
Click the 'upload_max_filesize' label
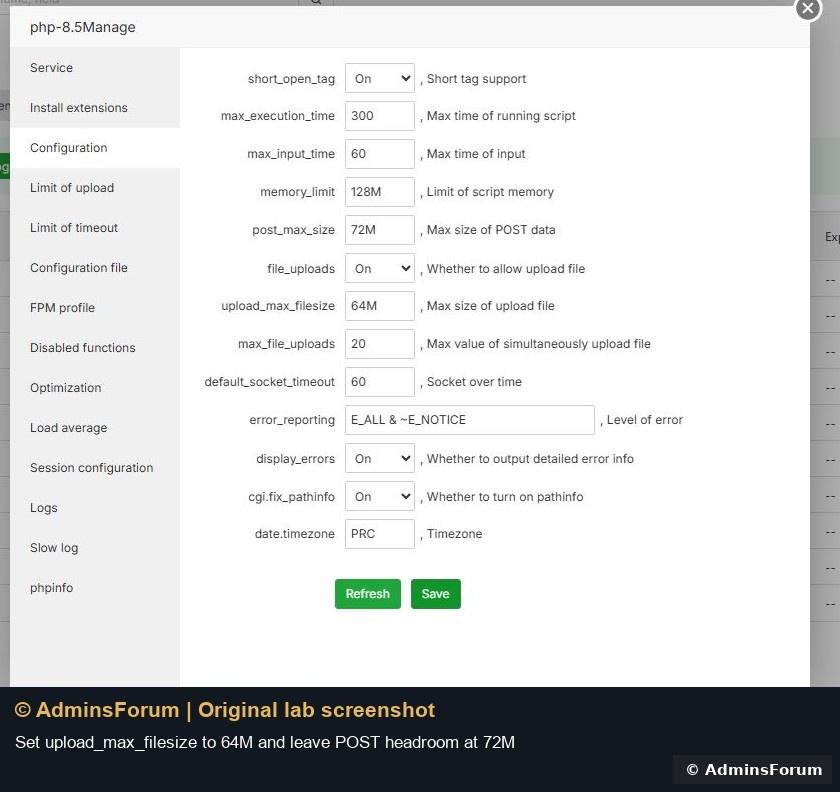point(278,306)
